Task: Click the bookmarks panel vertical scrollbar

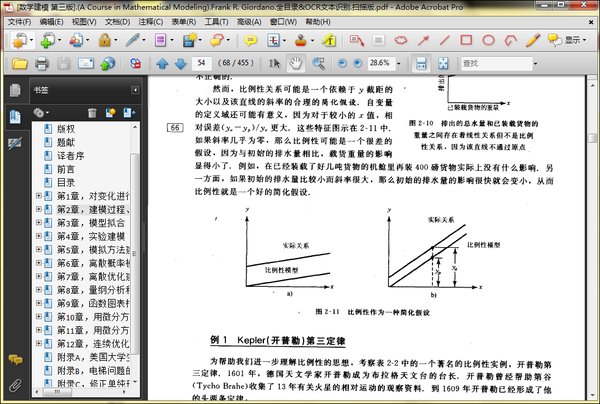Action: click(134, 252)
